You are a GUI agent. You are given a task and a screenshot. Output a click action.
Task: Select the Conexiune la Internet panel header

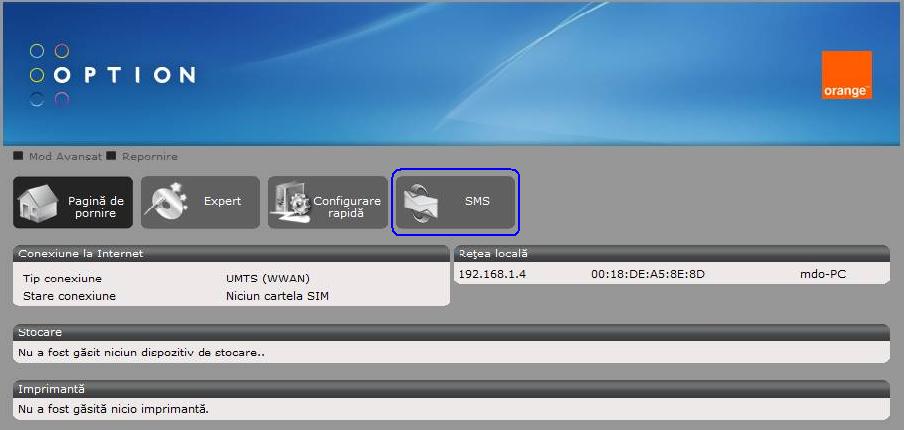pyautogui.click(x=231, y=254)
